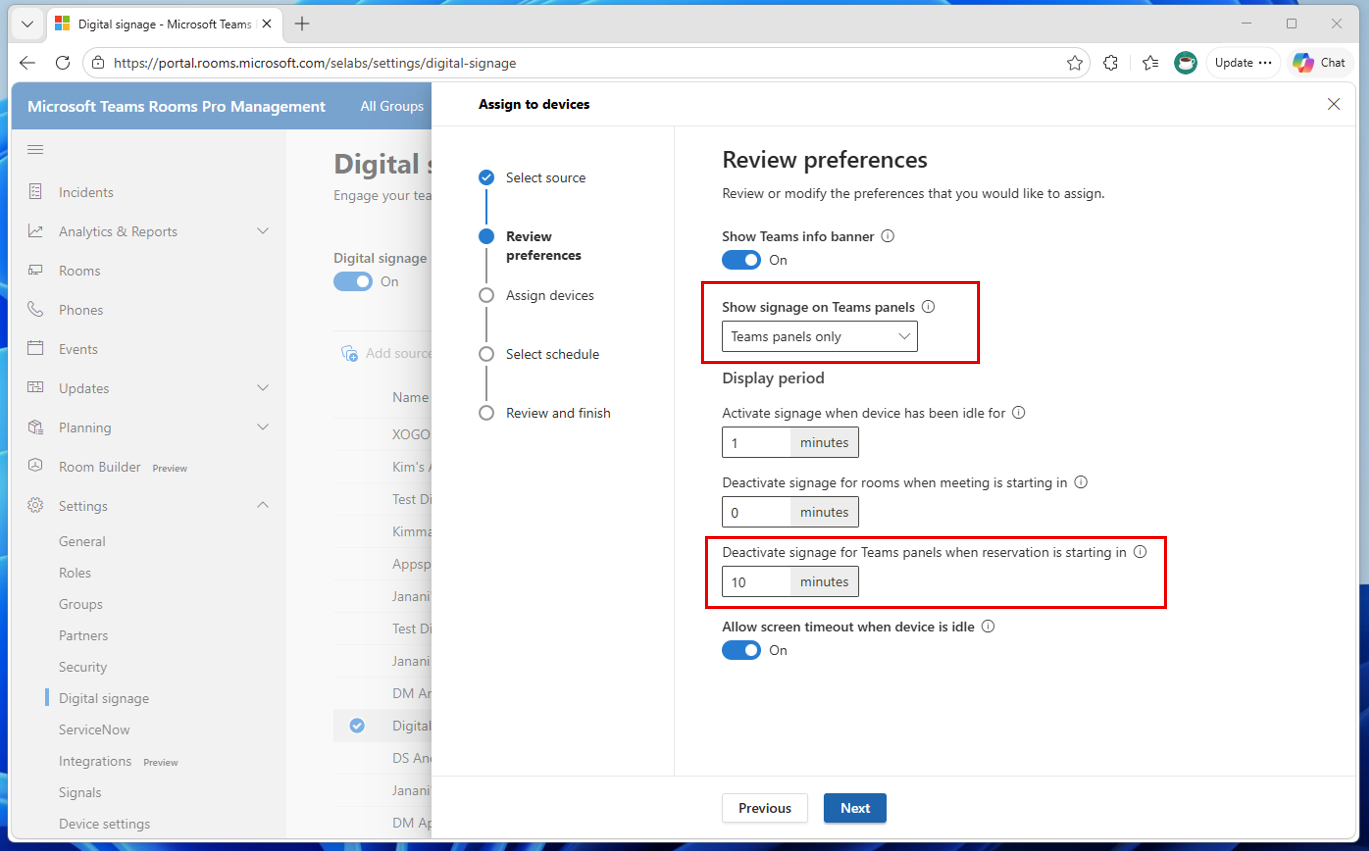This screenshot has height=851, width=1369.
Task: Click info icon beside Allow screen timeout
Action: pos(988,627)
